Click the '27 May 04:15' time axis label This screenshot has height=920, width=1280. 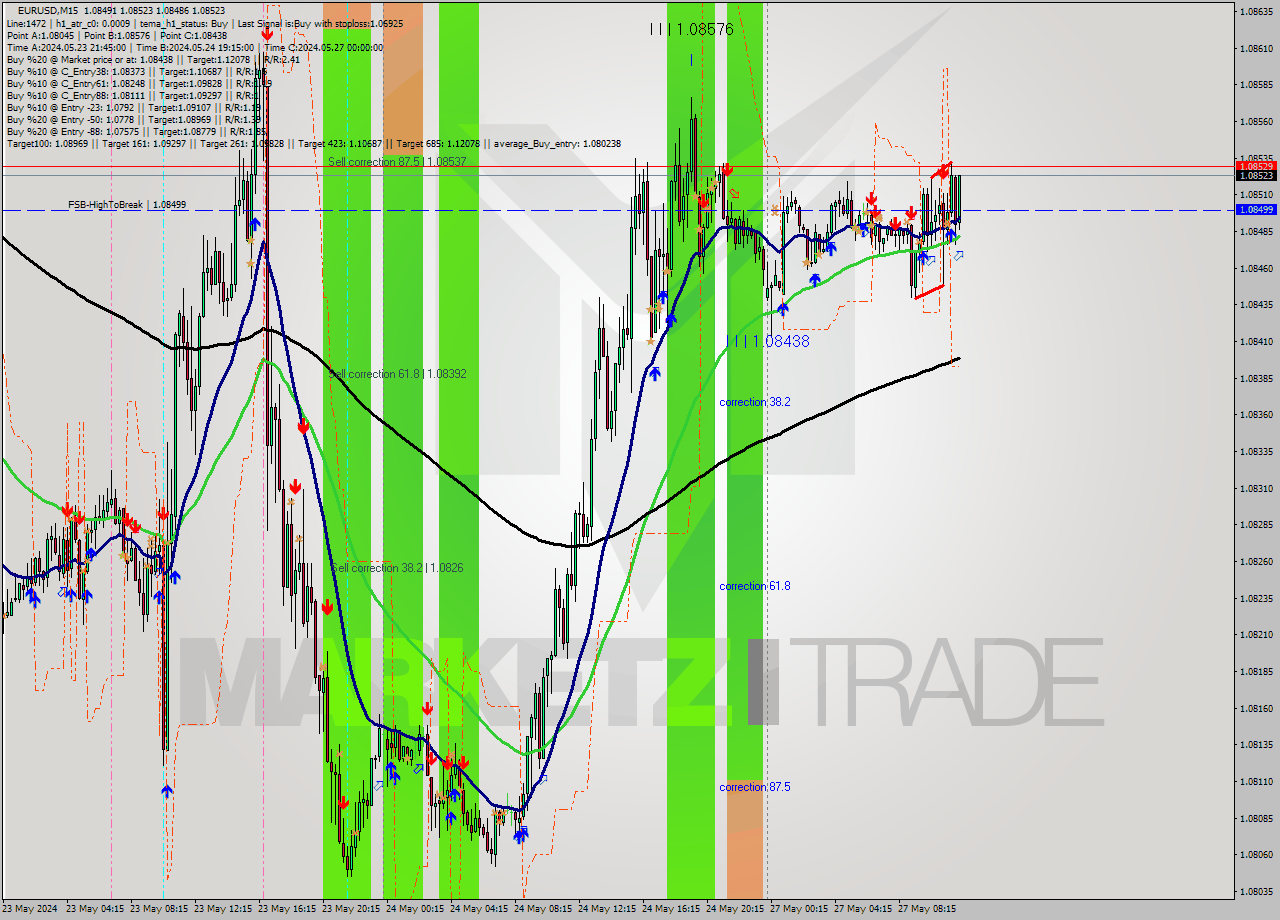(863, 909)
